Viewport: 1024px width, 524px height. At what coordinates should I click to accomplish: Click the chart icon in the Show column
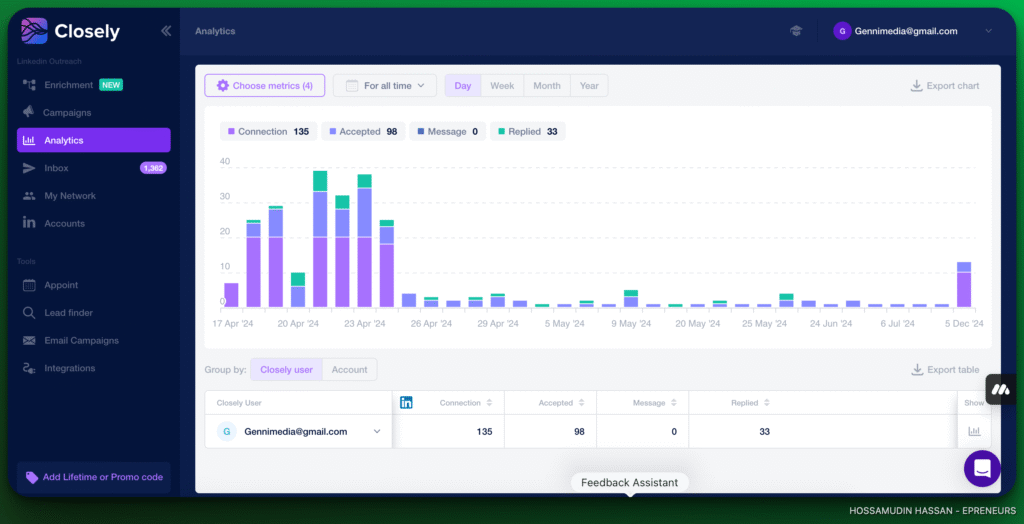974,432
